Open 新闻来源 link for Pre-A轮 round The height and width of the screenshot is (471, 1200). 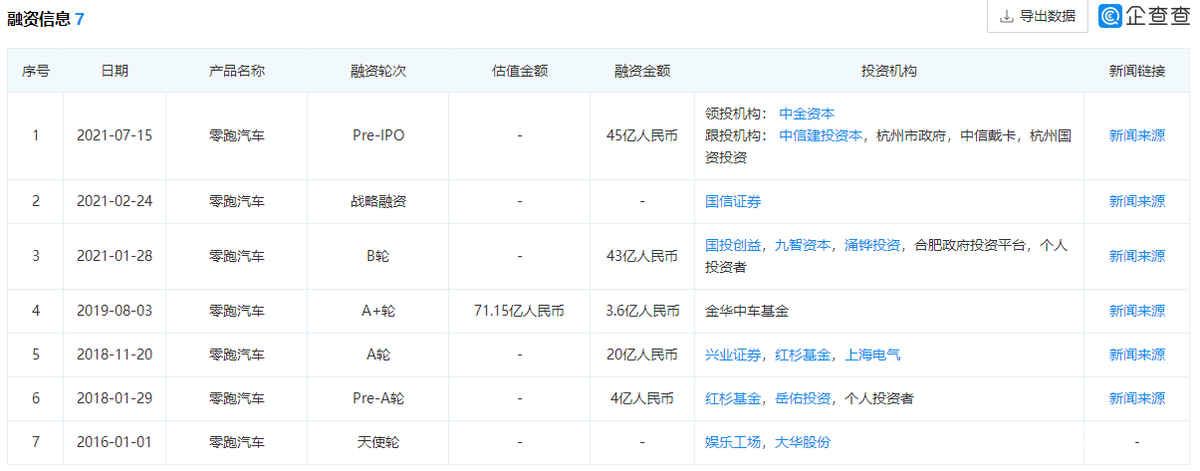click(1137, 398)
